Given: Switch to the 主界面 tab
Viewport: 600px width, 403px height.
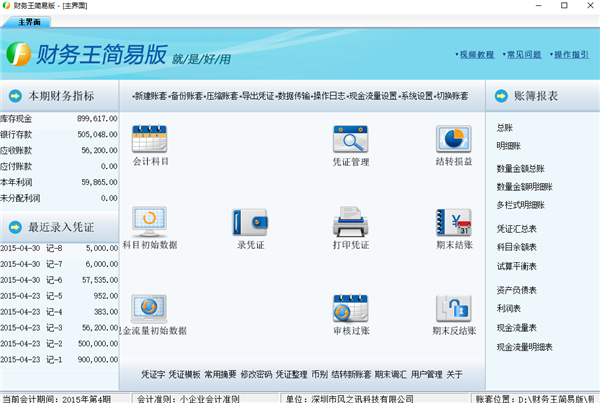Looking at the screenshot, I should click(x=29, y=22).
